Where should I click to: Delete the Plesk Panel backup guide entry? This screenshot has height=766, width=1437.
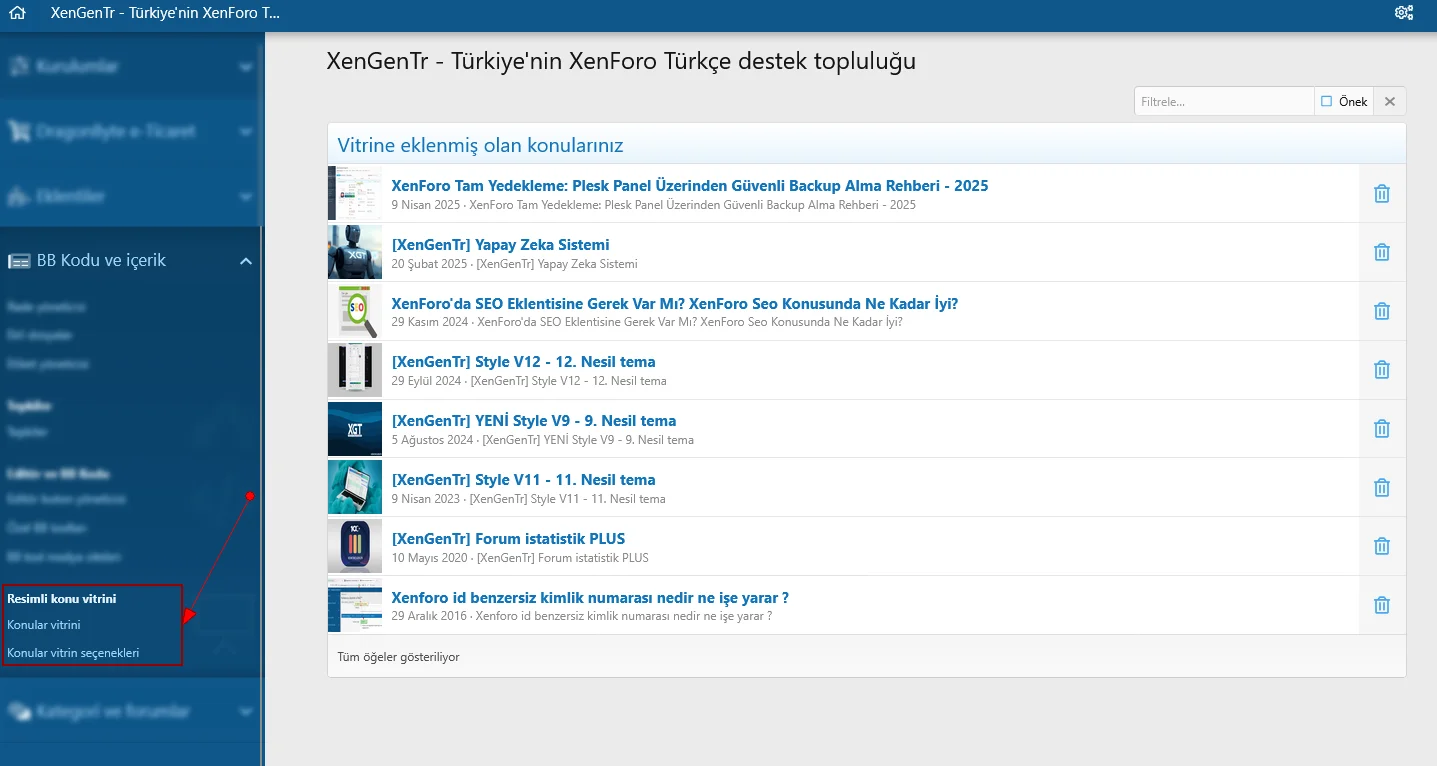pyautogui.click(x=1381, y=194)
